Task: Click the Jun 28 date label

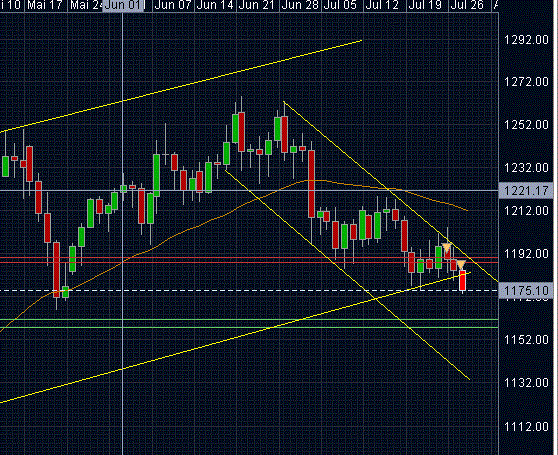Action: point(300,5)
